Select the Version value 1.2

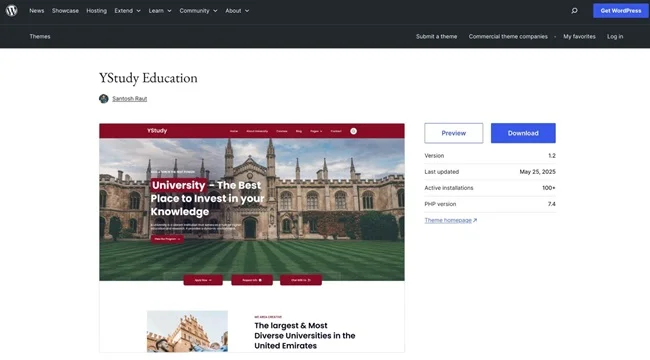[x=552, y=156]
